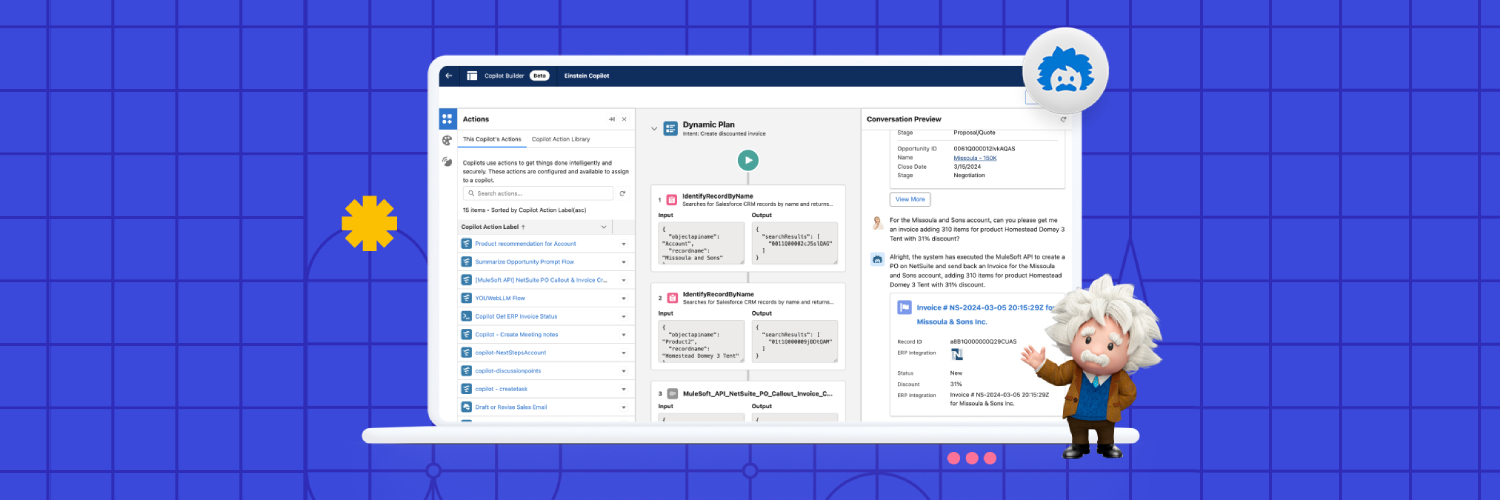This screenshot has height=500, width=1500.
Task: Collapse the Dynamic Plan section chevron
Action: [x=654, y=129]
